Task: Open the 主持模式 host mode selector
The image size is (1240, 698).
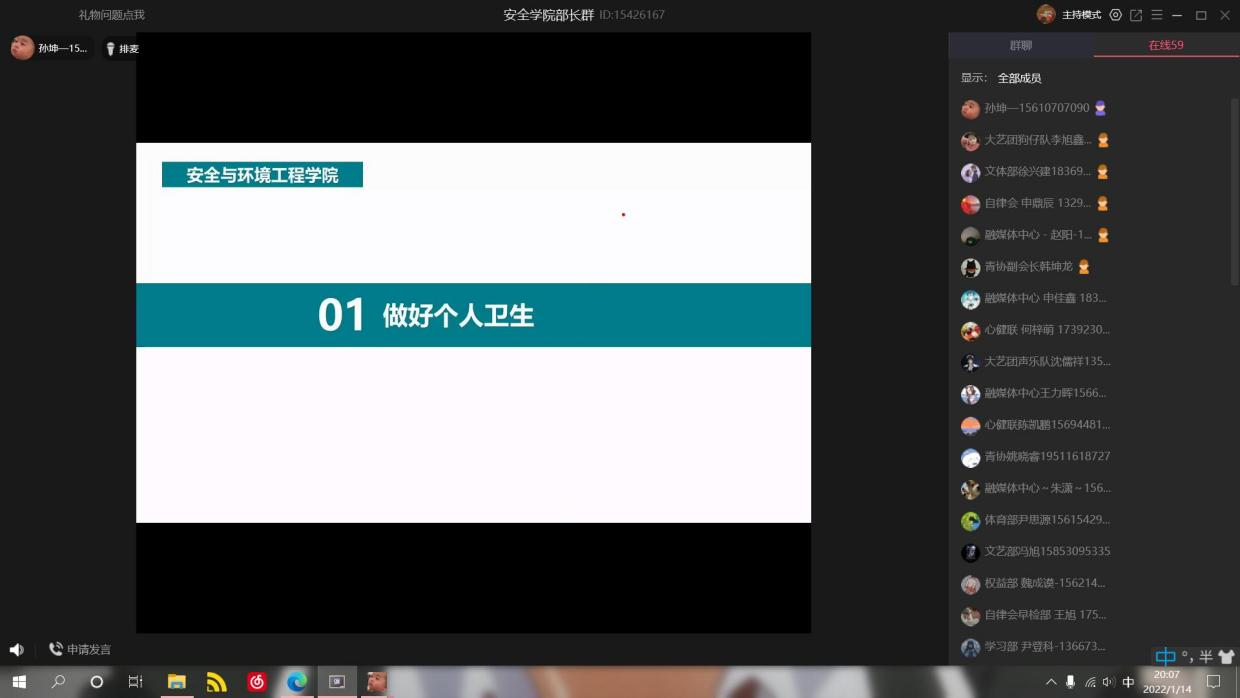Action: [x=1081, y=15]
